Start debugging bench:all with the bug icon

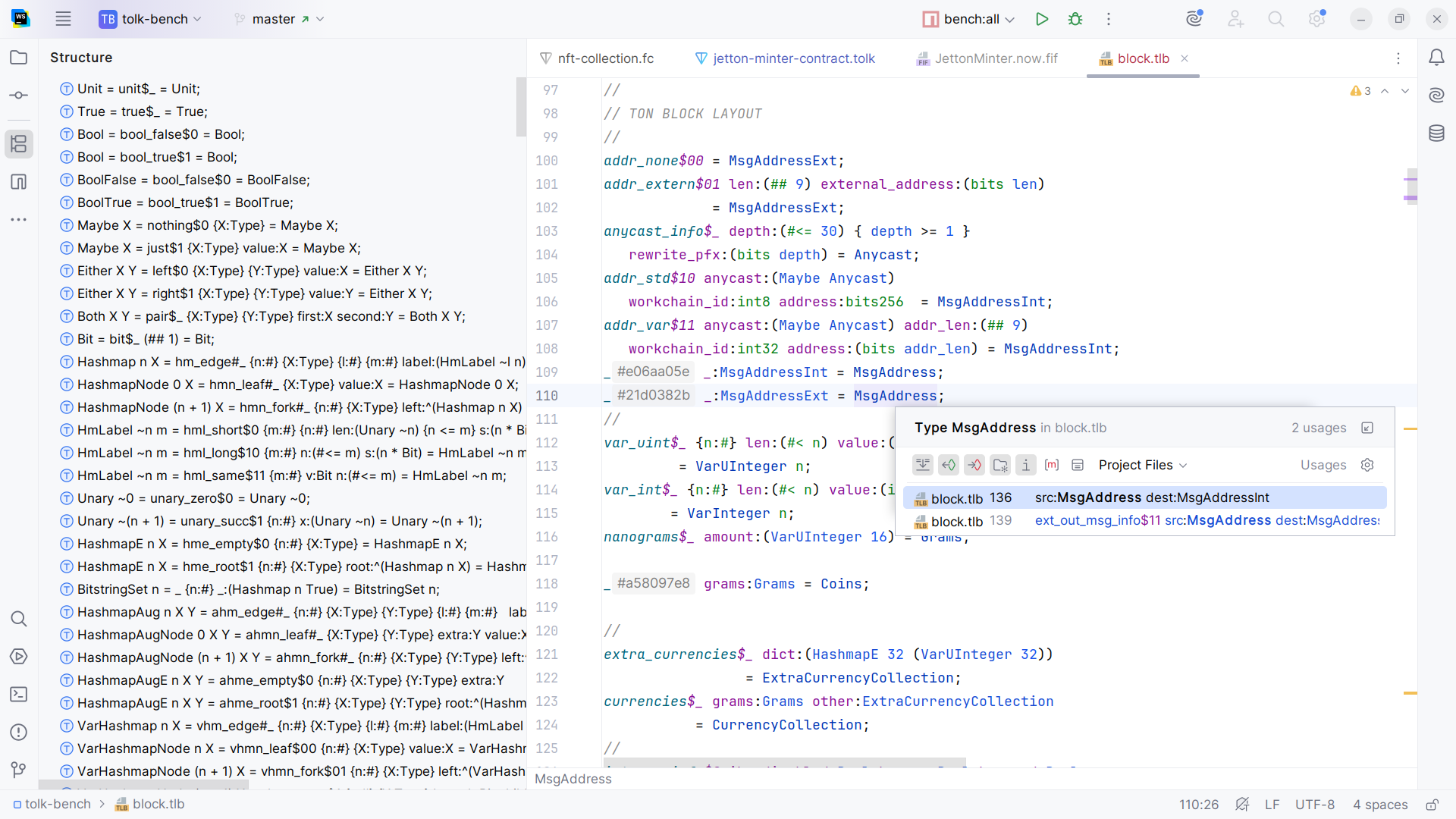(1075, 19)
